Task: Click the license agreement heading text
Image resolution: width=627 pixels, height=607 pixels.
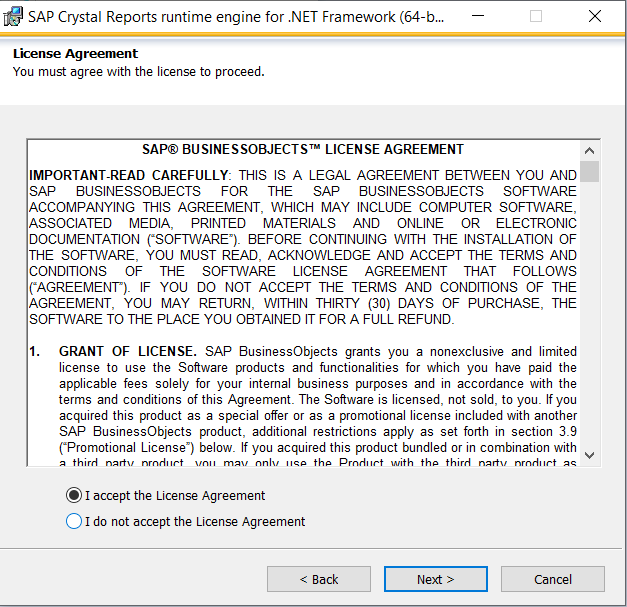Action: click(303, 149)
